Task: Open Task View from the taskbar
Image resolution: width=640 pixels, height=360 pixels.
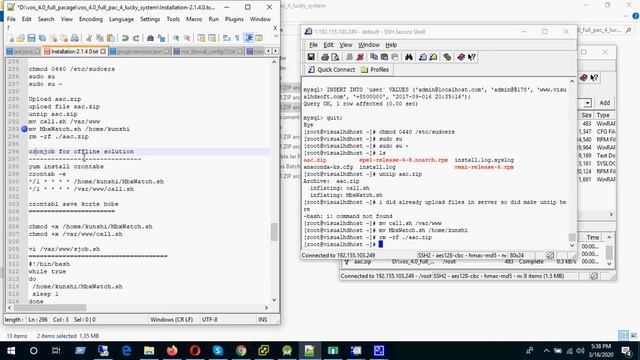Action: [56, 351]
